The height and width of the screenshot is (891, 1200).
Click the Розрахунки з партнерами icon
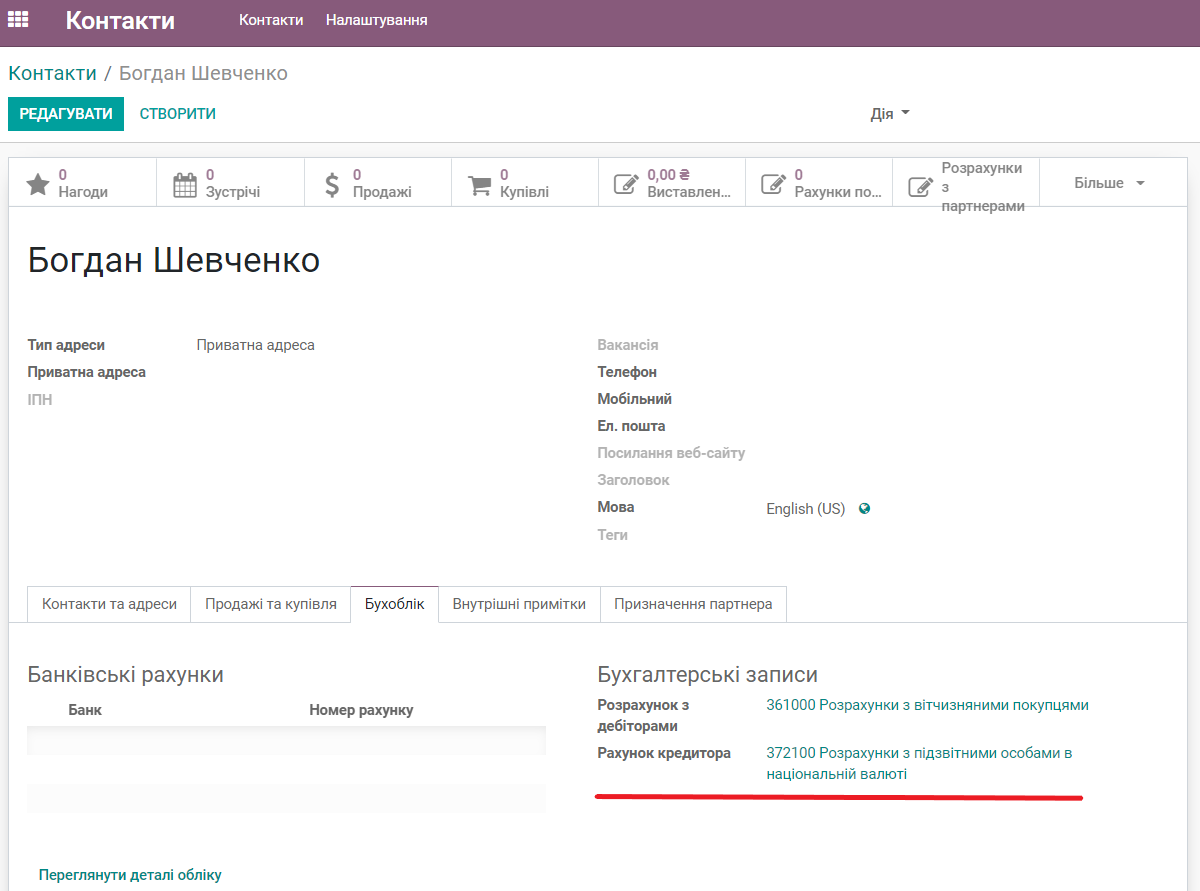click(921, 183)
